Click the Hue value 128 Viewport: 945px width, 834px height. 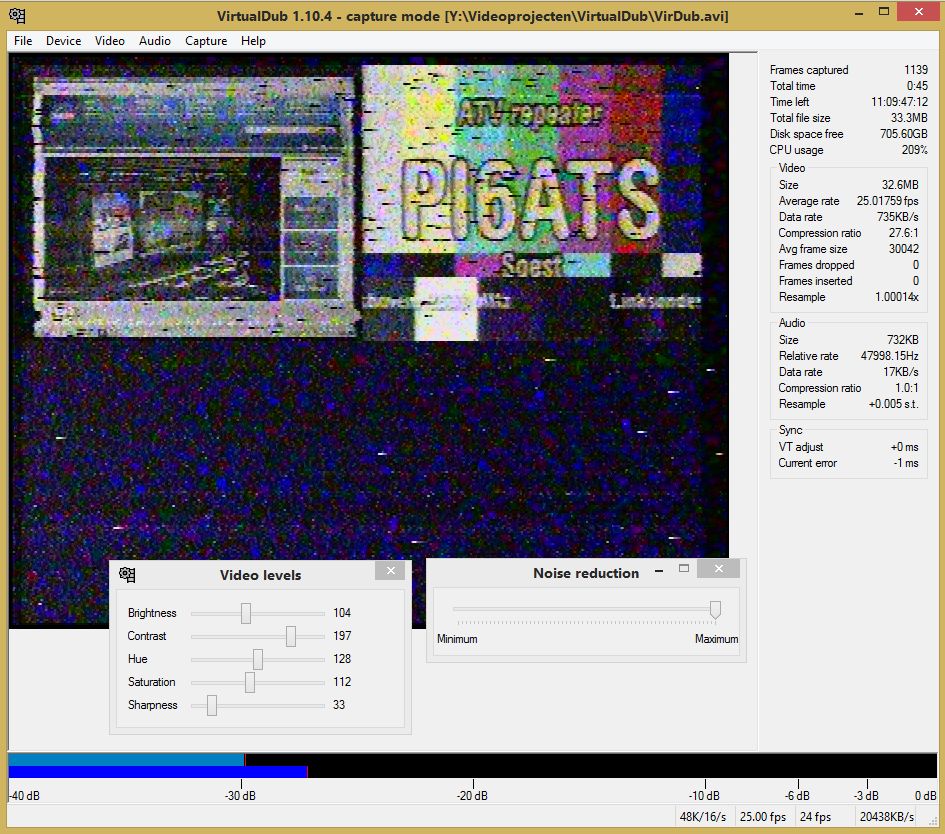point(342,659)
